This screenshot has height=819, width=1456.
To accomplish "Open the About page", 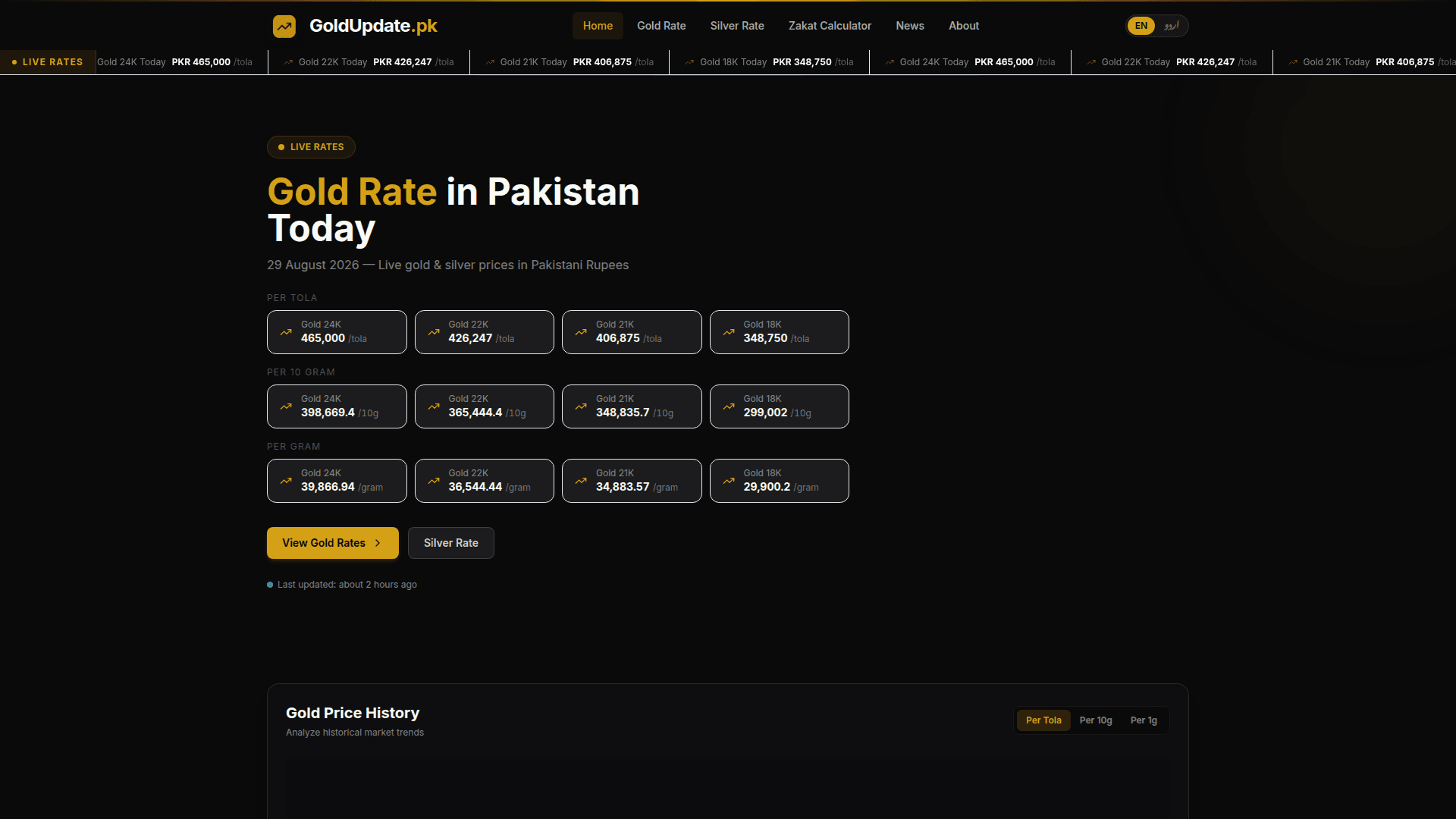I will (964, 26).
